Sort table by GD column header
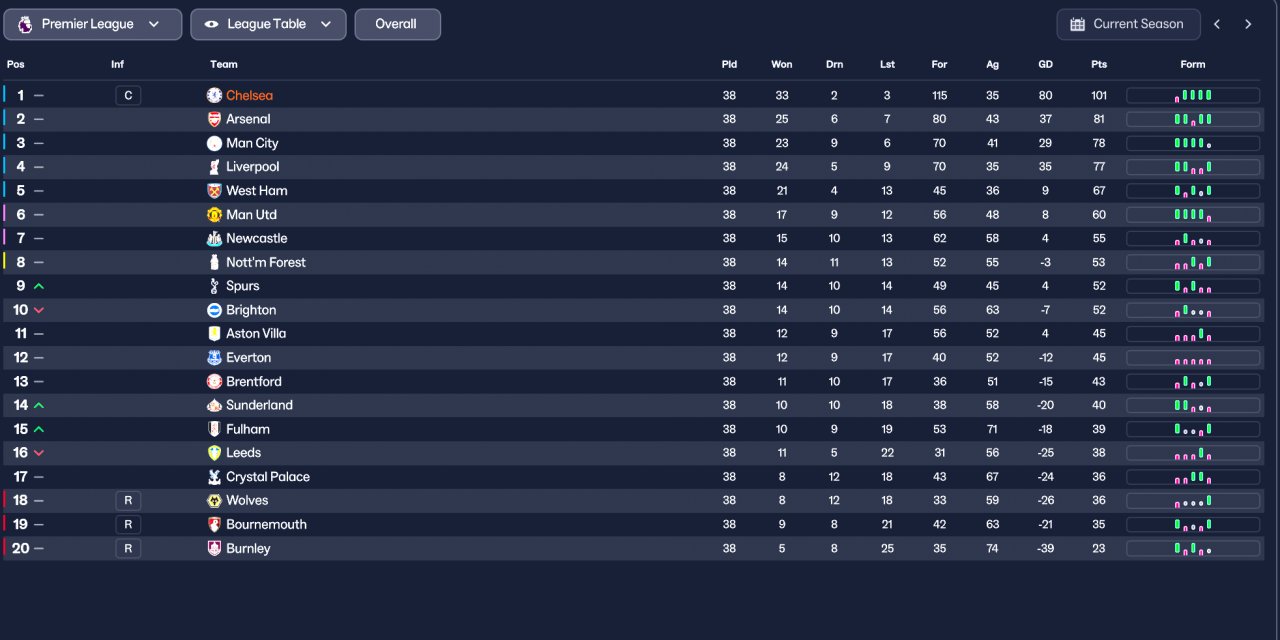This screenshot has height=640, width=1280. pos(1045,64)
